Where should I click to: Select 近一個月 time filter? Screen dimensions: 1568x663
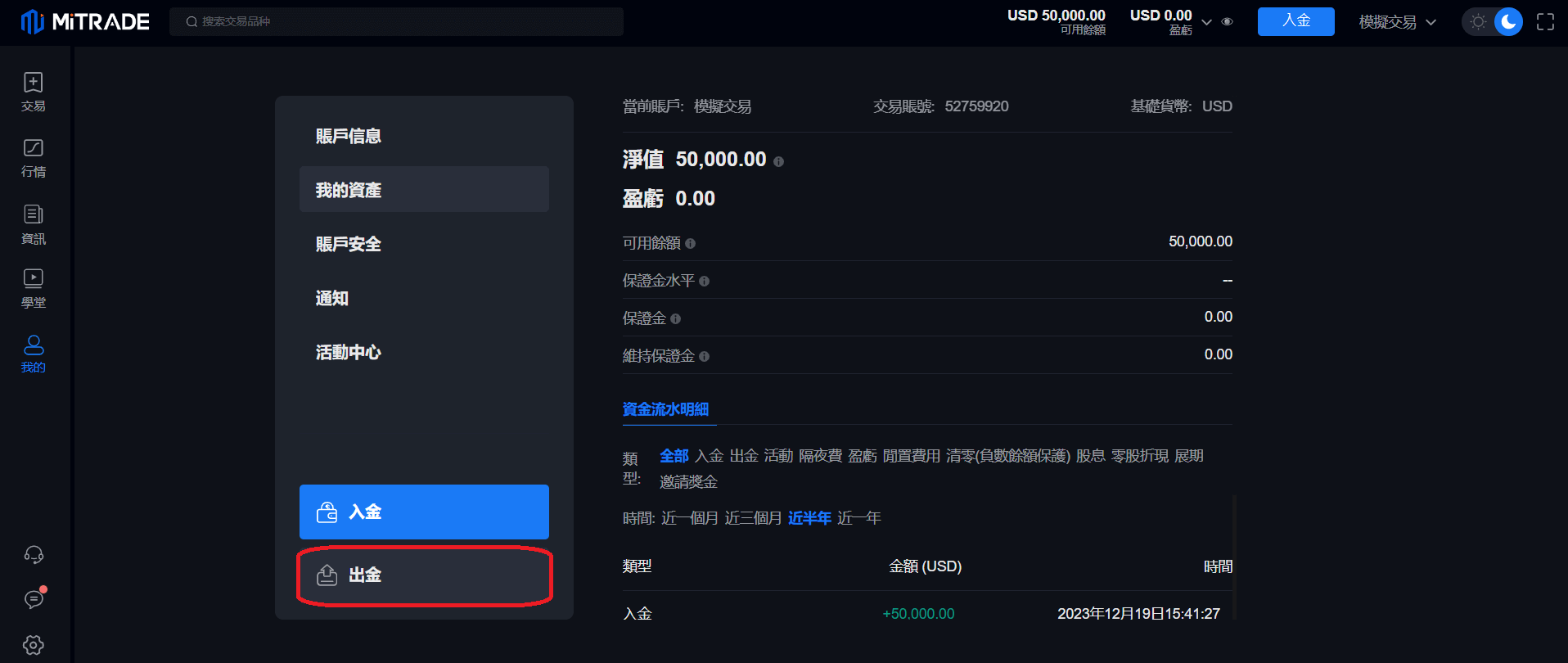click(x=689, y=518)
